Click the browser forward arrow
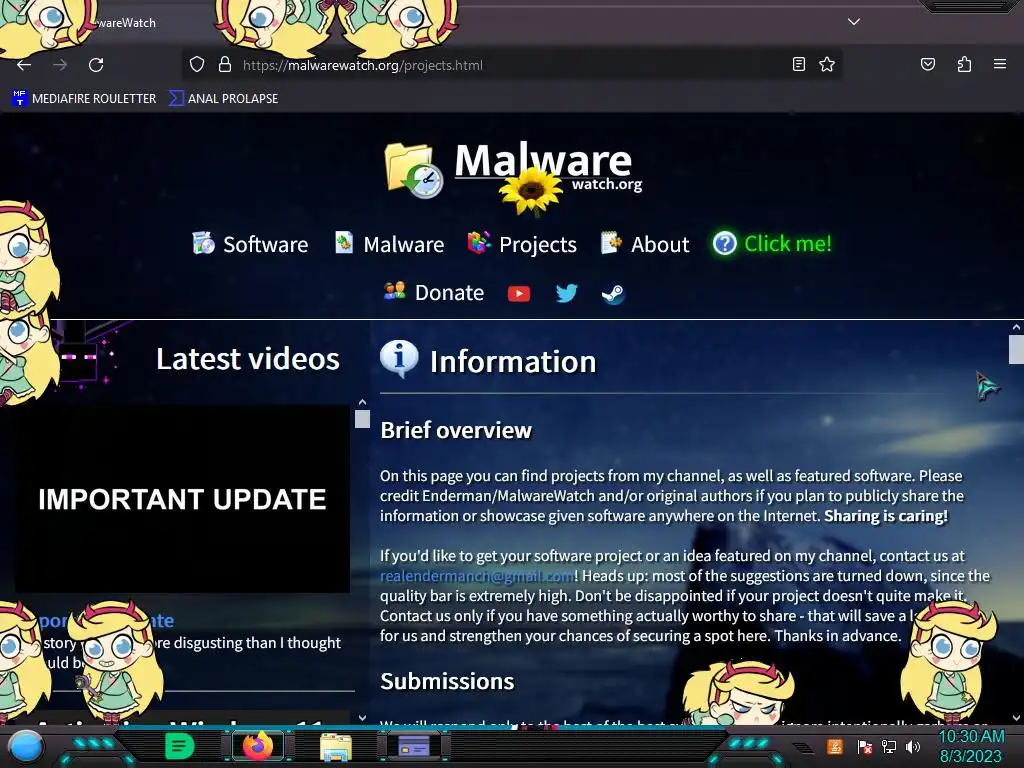 click(60, 65)
